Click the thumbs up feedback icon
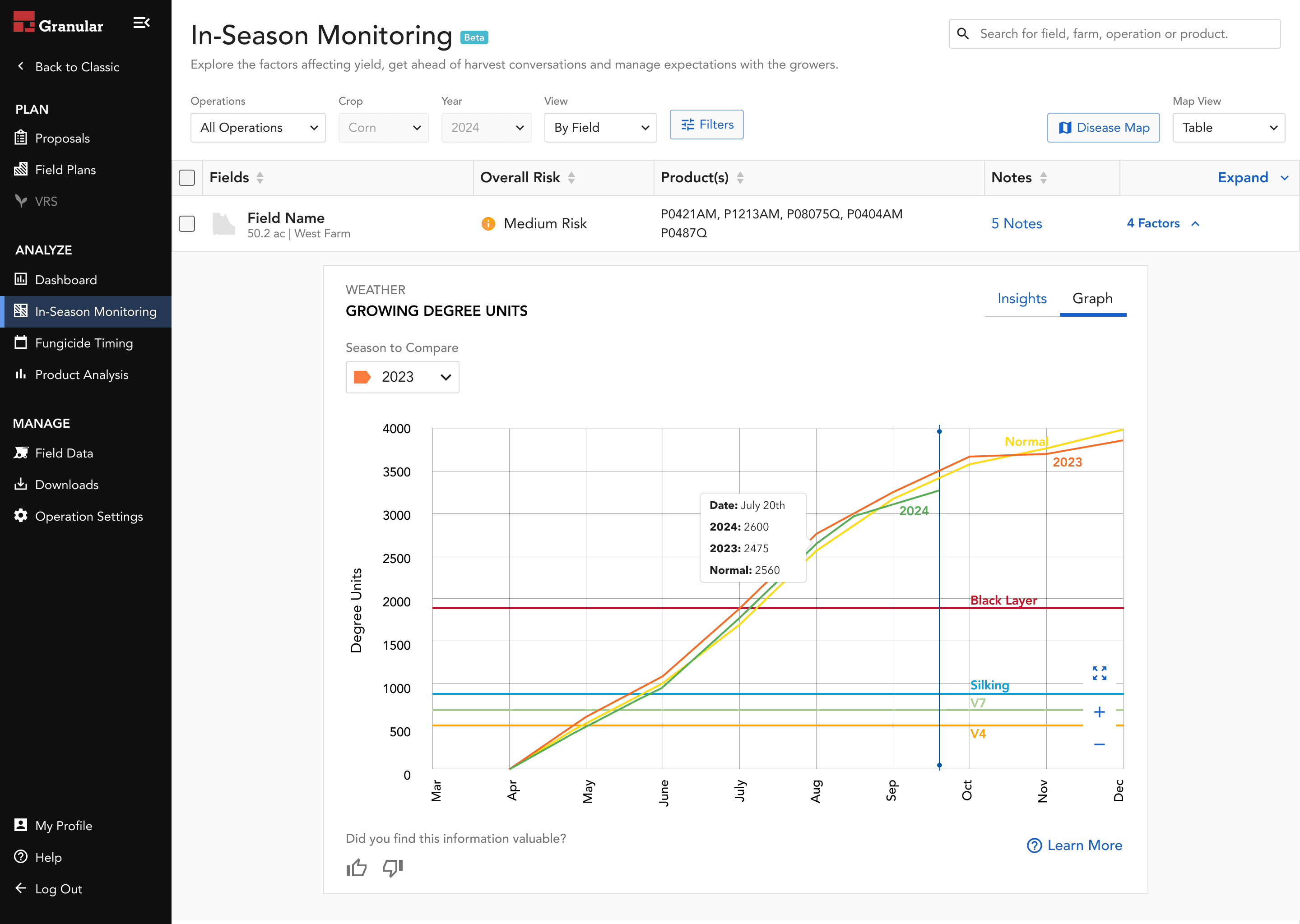Screen dimensions: 1300x924 (x=356, y=868)
